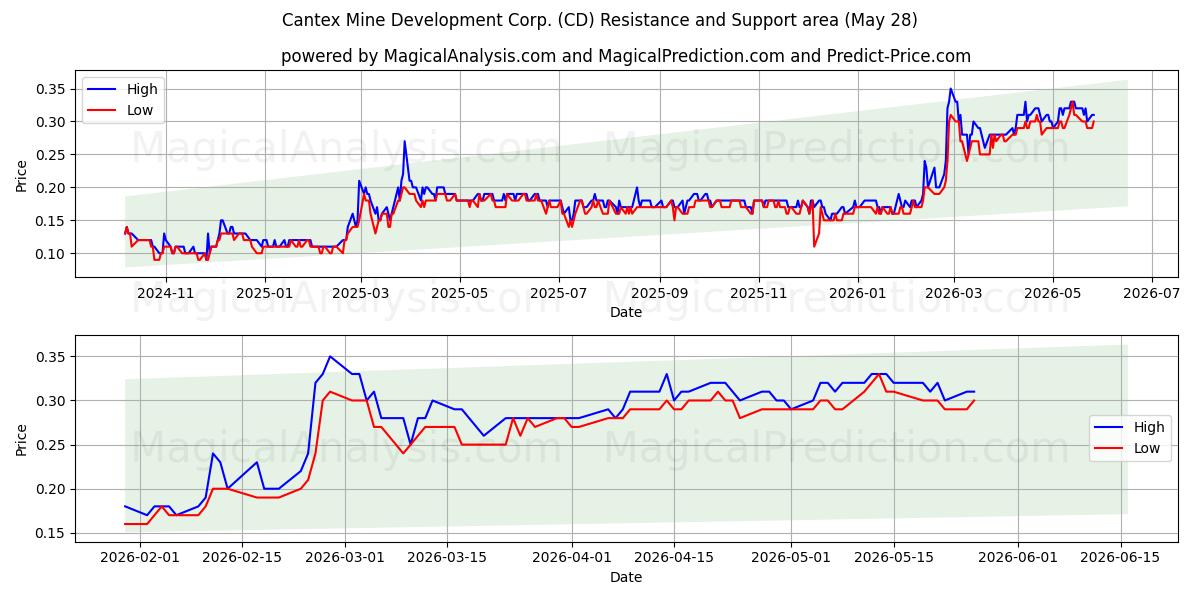Click the '2025-05' tick label

click(459, 293)
